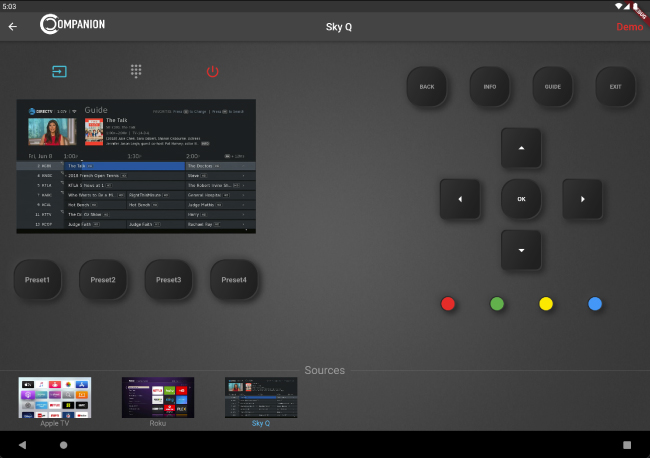The image size is (650, 458).
Task: Open the input source icon
Action: pos(59,71)
